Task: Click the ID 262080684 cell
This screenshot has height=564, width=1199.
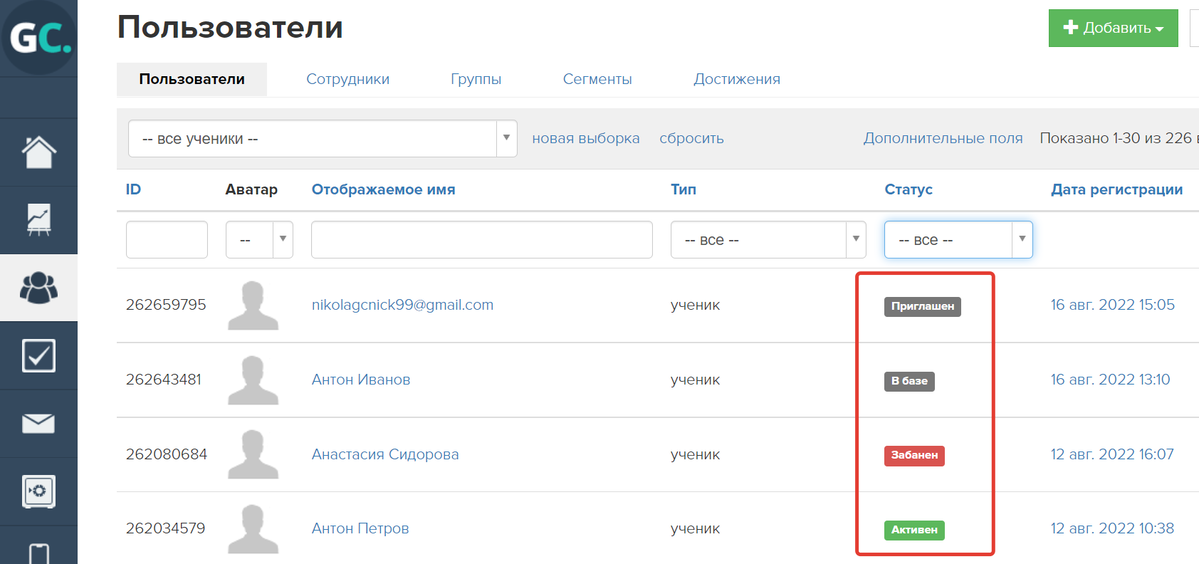Action: tap(167, 454)
